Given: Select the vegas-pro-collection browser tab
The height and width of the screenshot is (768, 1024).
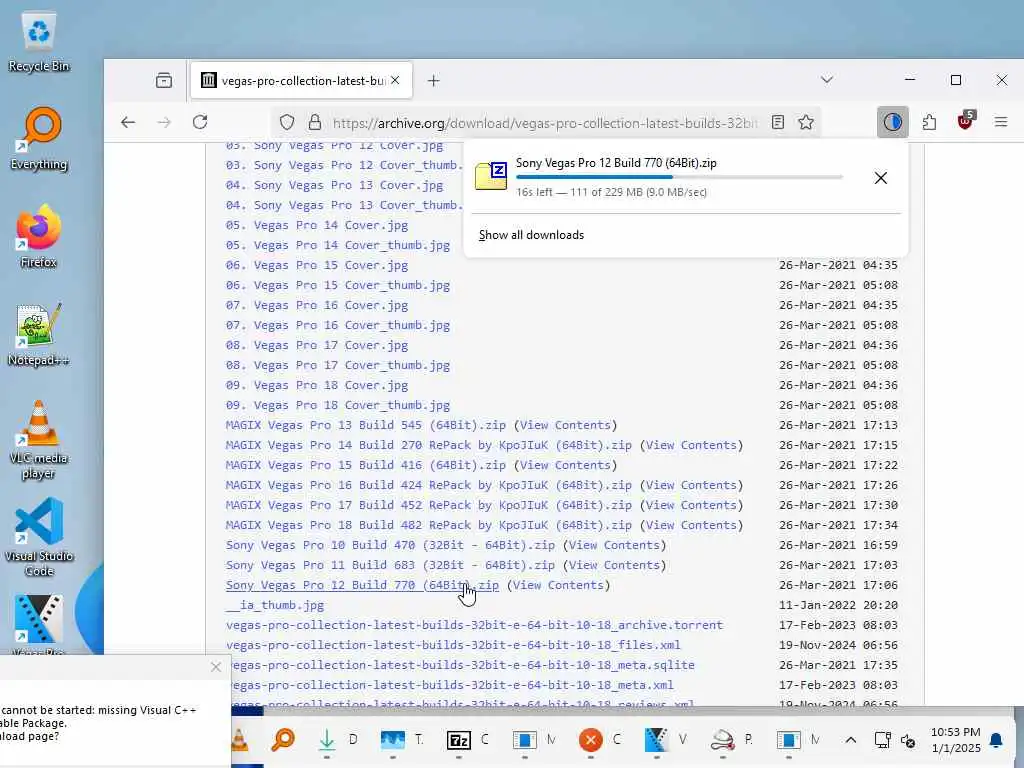Looking at the screenshot, I should coord(300,80).
